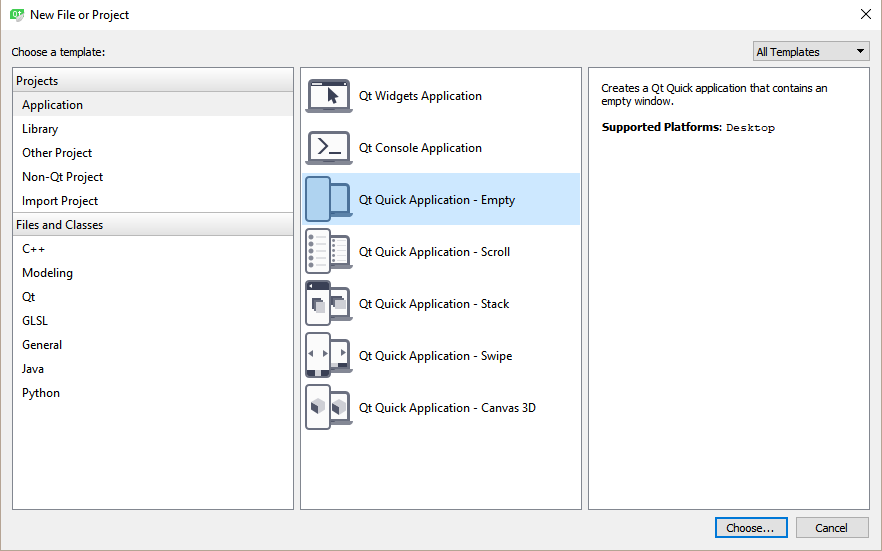This screenshot has height=551, width=882.
Task: Select the Library project category
Action: 40,129
